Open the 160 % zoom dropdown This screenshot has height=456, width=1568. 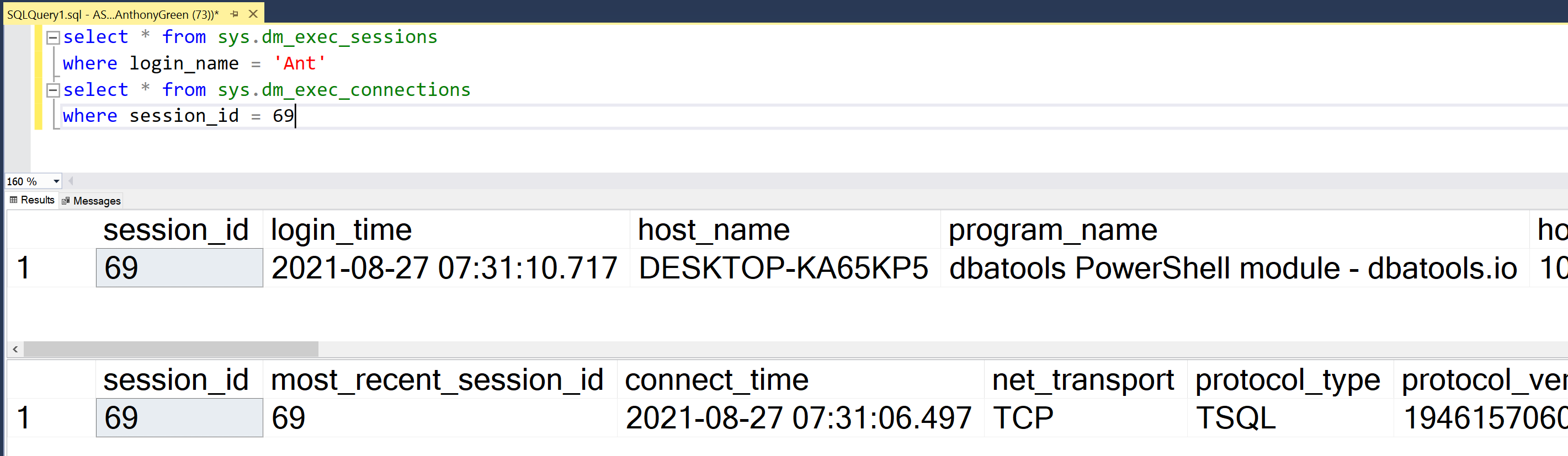pos(56,181)
